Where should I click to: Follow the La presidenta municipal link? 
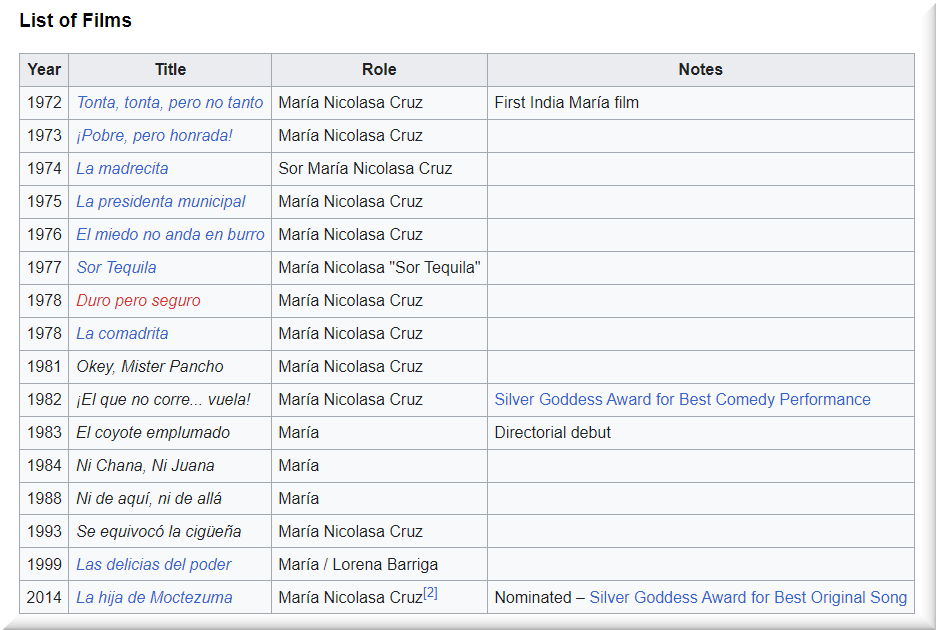(x=161, y=202)
